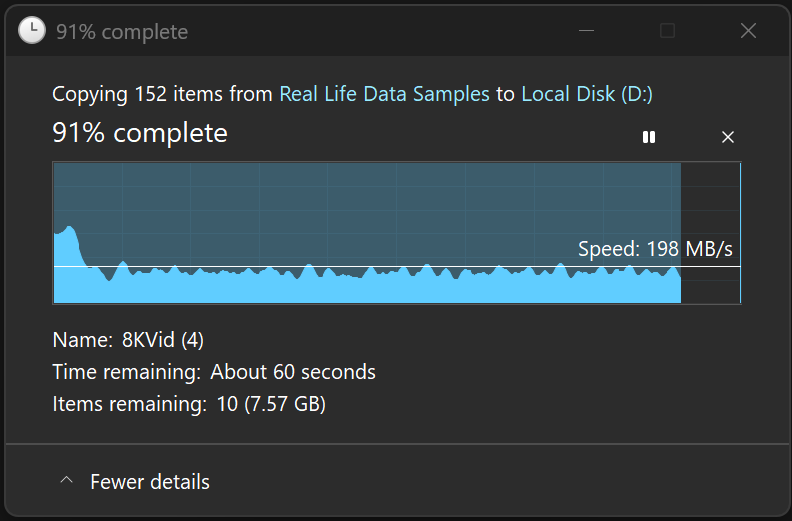Click the Speed: 198 MB/s label
Screen dimensions: 792x521
[655, 249]
